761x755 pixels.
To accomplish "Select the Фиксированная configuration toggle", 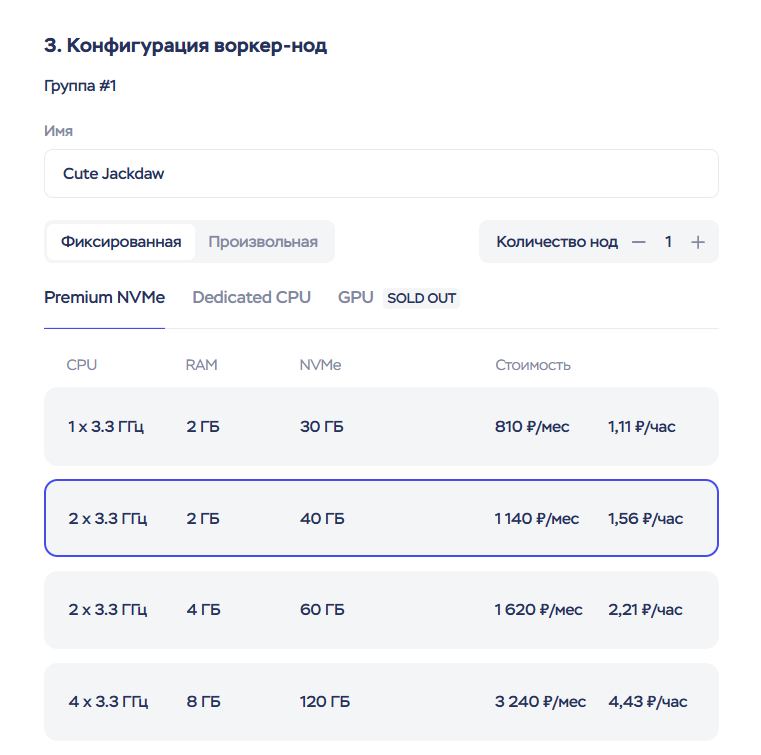I will tap(121, 242).
